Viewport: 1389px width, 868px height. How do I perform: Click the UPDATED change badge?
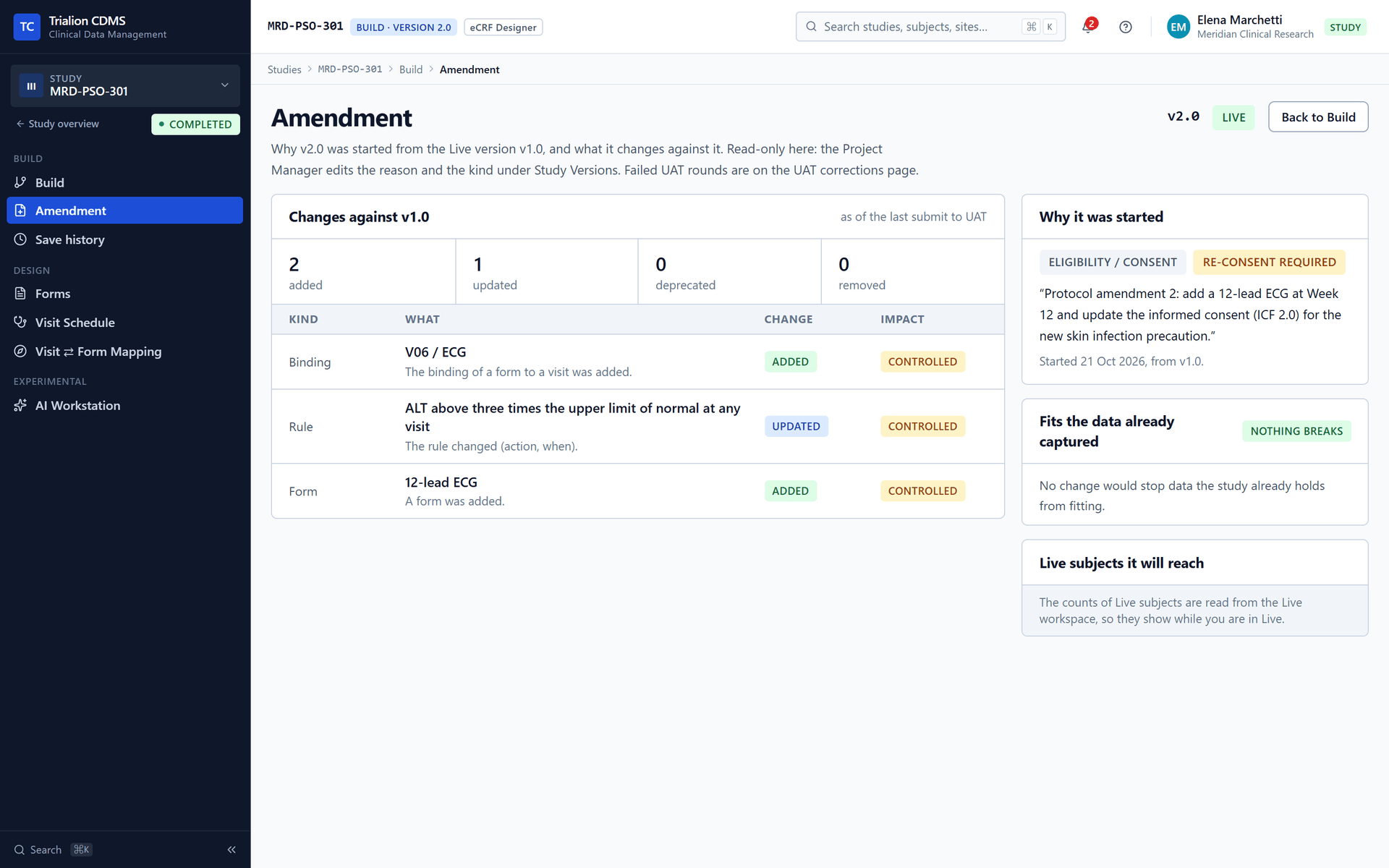point(796,427)
